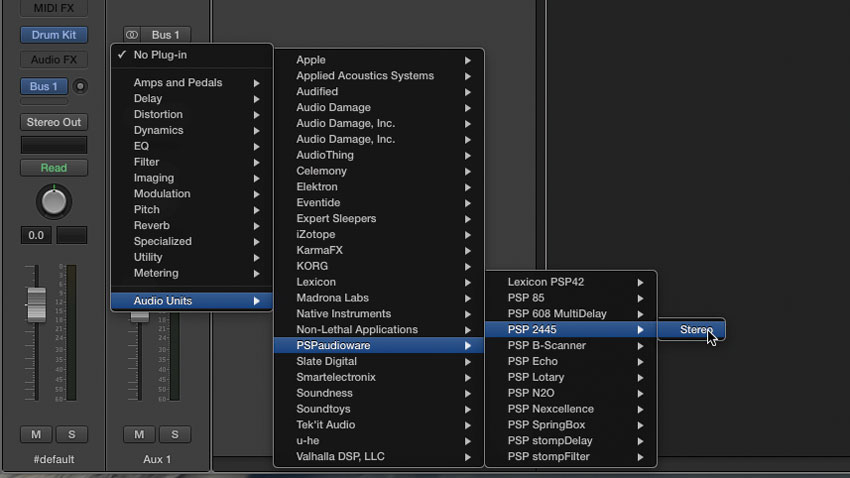Image resolution: width=850 pixels, height=478 pixels.
Task: Click the Audio FX slot
Action: point(54,60)
